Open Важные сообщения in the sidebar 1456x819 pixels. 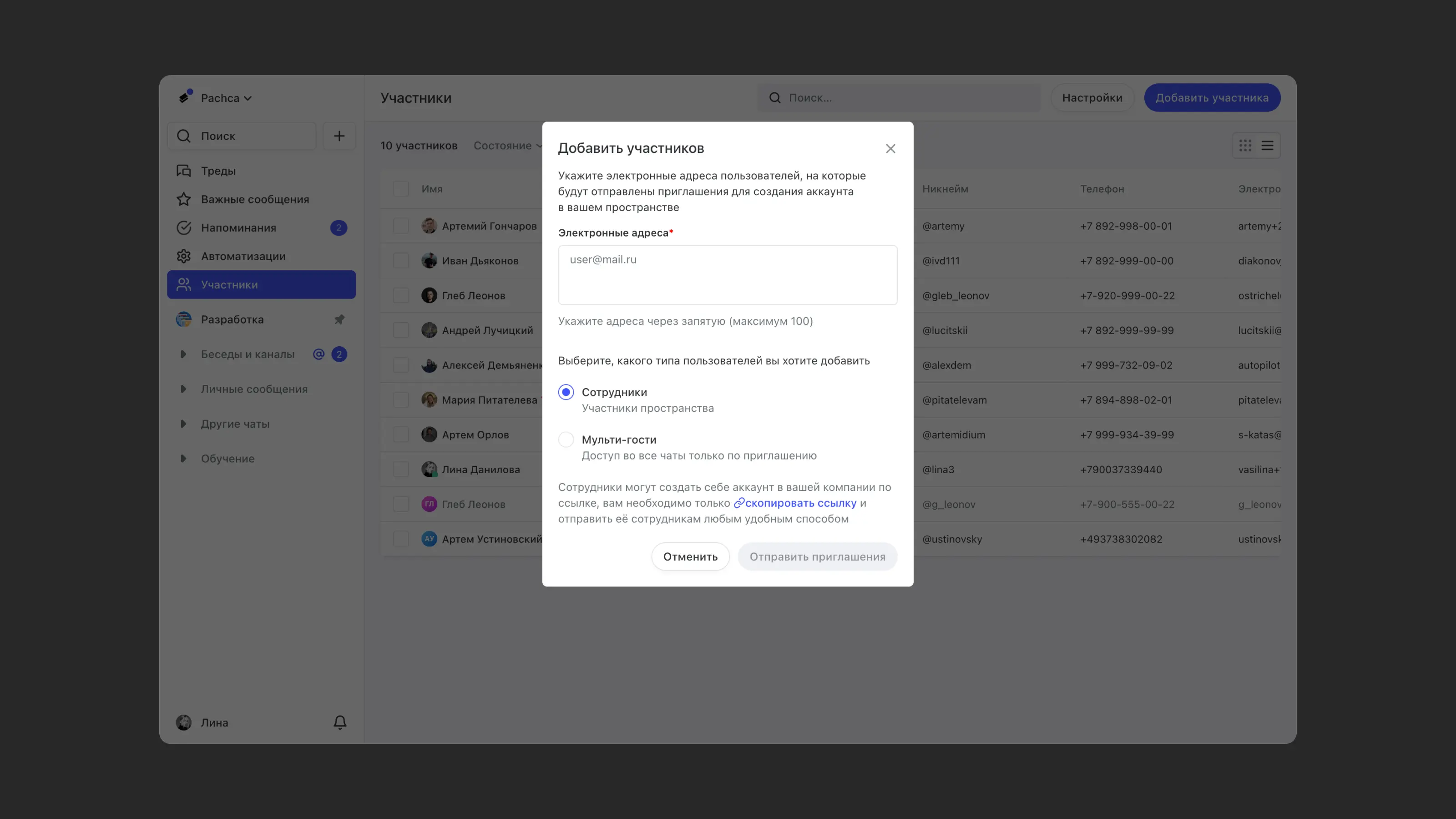[254, 199]
